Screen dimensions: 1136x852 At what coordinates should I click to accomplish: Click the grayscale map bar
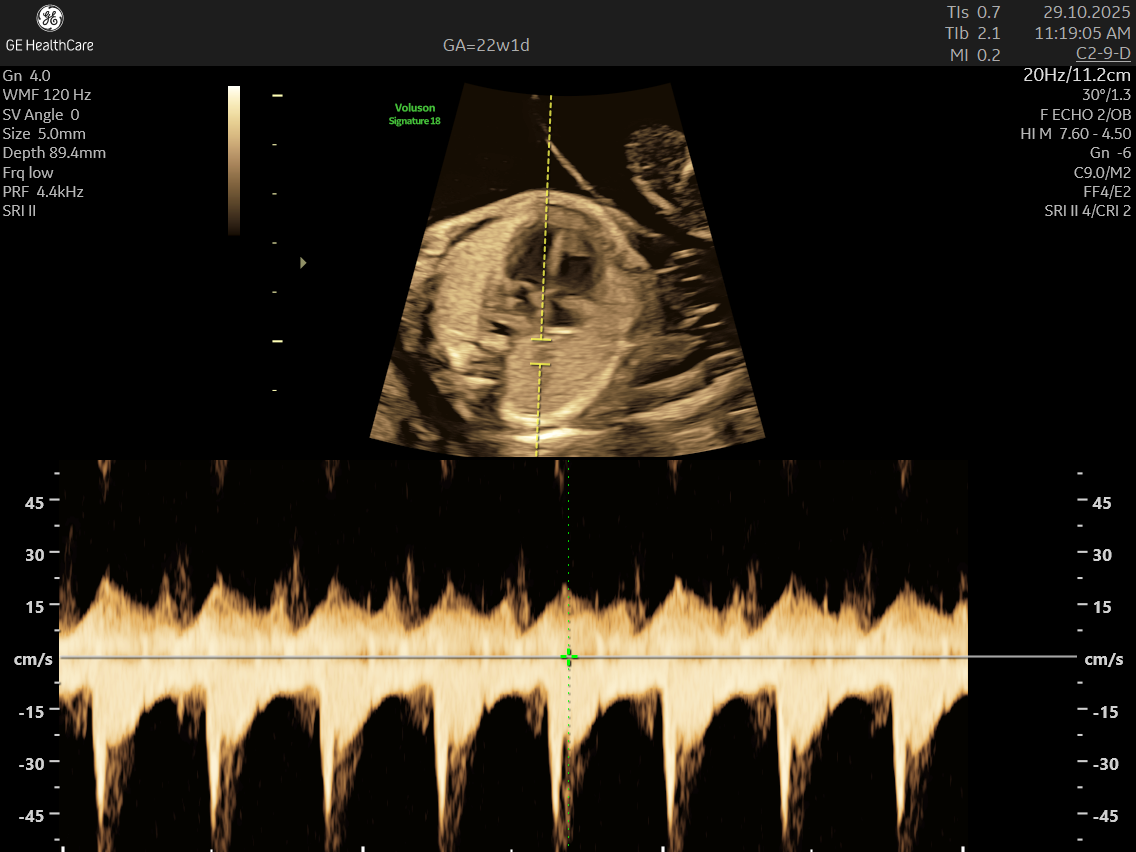point(234,160)
